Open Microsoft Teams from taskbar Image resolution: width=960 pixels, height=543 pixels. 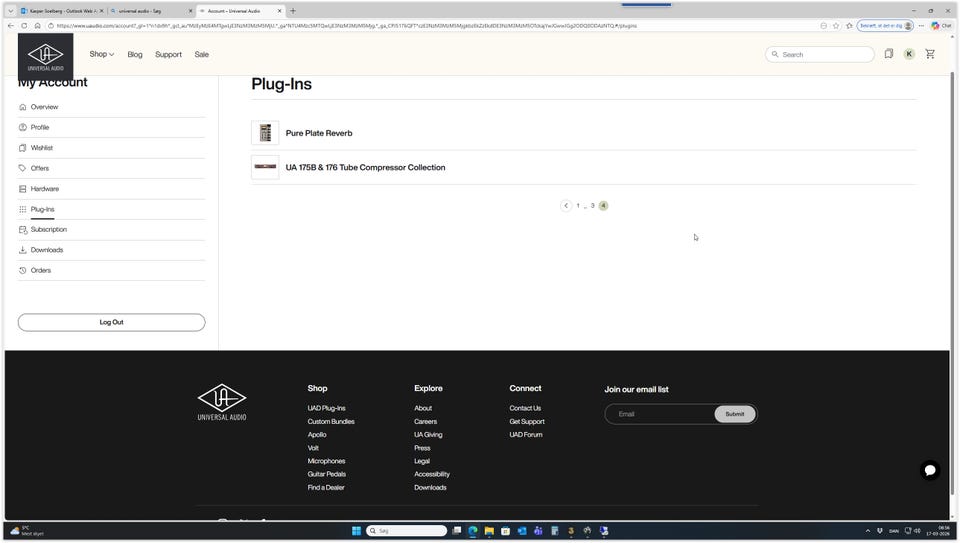[x=538, y=531]
